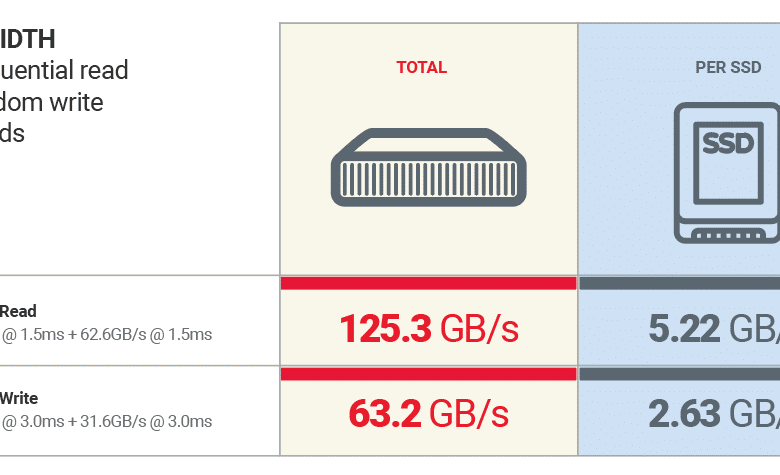Screen dimensions: 780x475
Task: Click the SSD text label inside drive icon
Action: coord(728,143)
